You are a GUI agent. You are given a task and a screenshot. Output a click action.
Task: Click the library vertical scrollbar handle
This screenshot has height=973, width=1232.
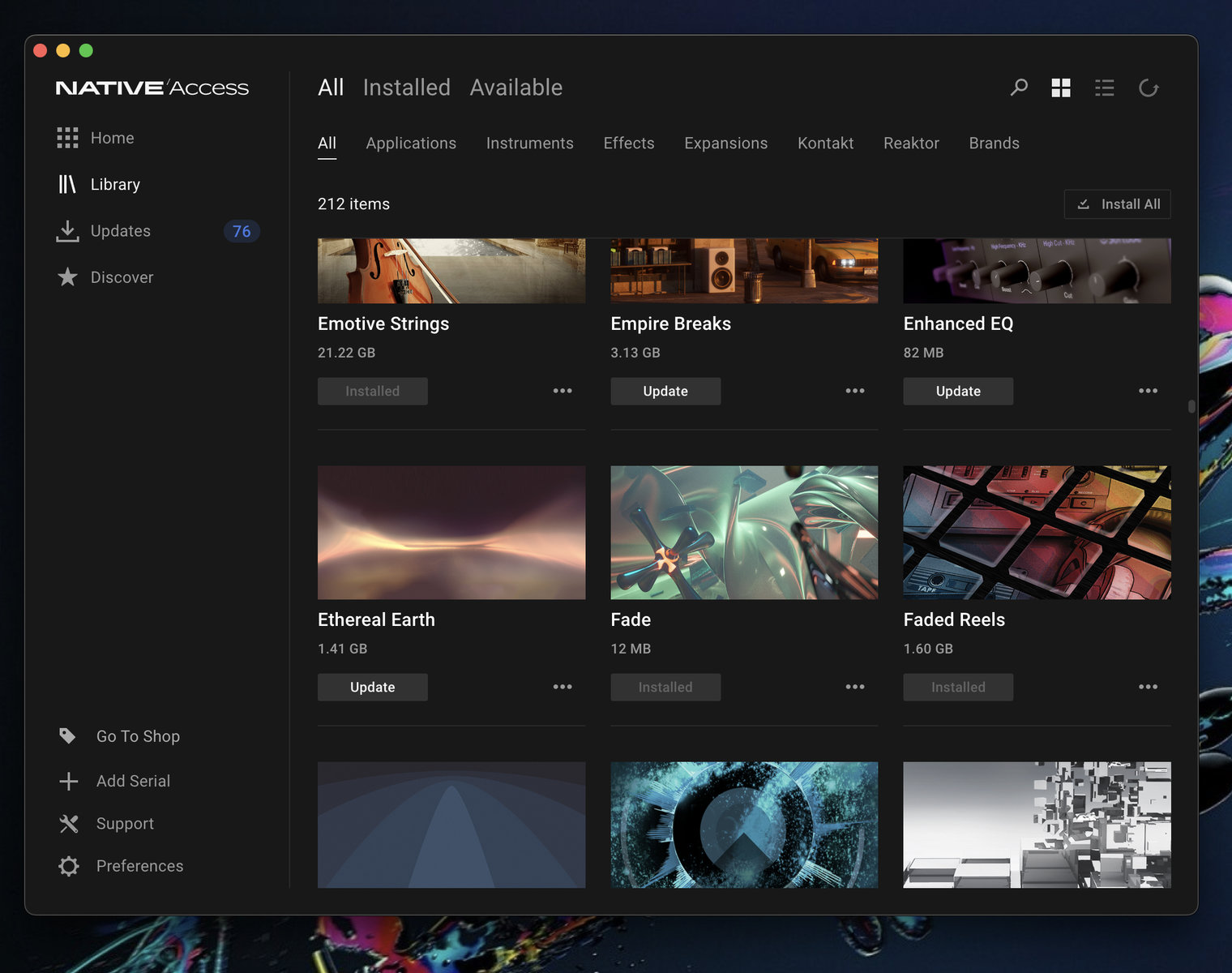click(1191, 406)
